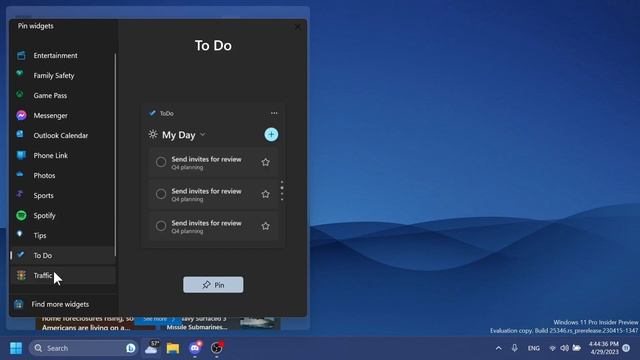Screen dimensions: 640x360
Task: Click the Game Pass Xbox icon
Action: [x=20, y=94]
